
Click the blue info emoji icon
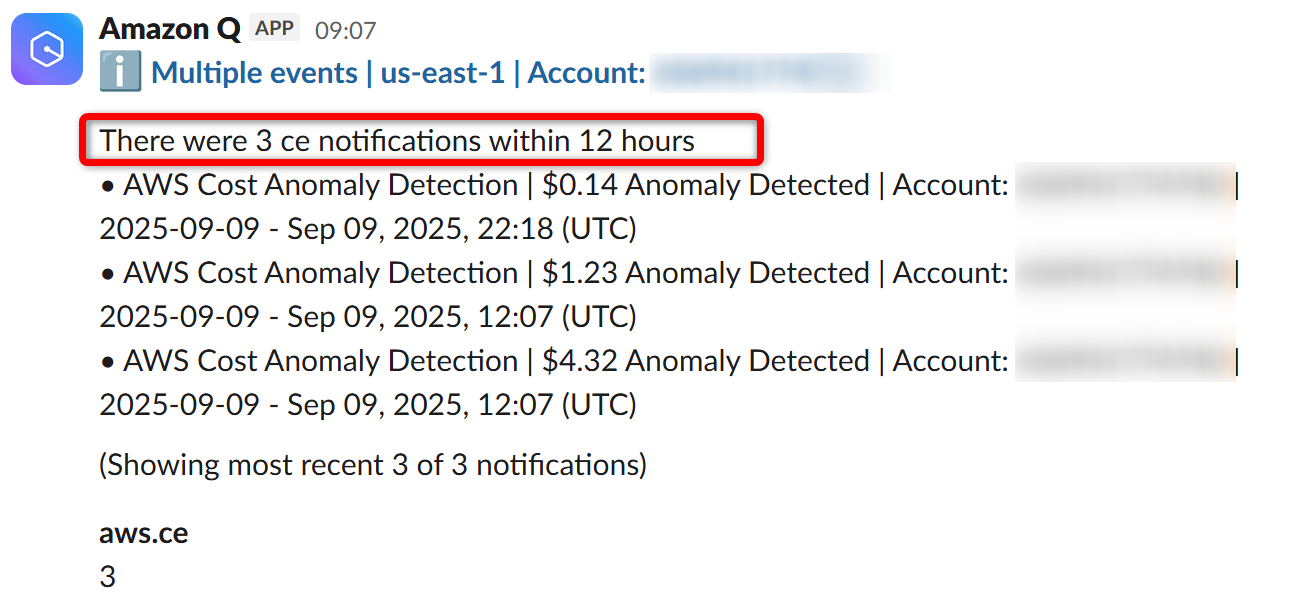coord(121,73)
